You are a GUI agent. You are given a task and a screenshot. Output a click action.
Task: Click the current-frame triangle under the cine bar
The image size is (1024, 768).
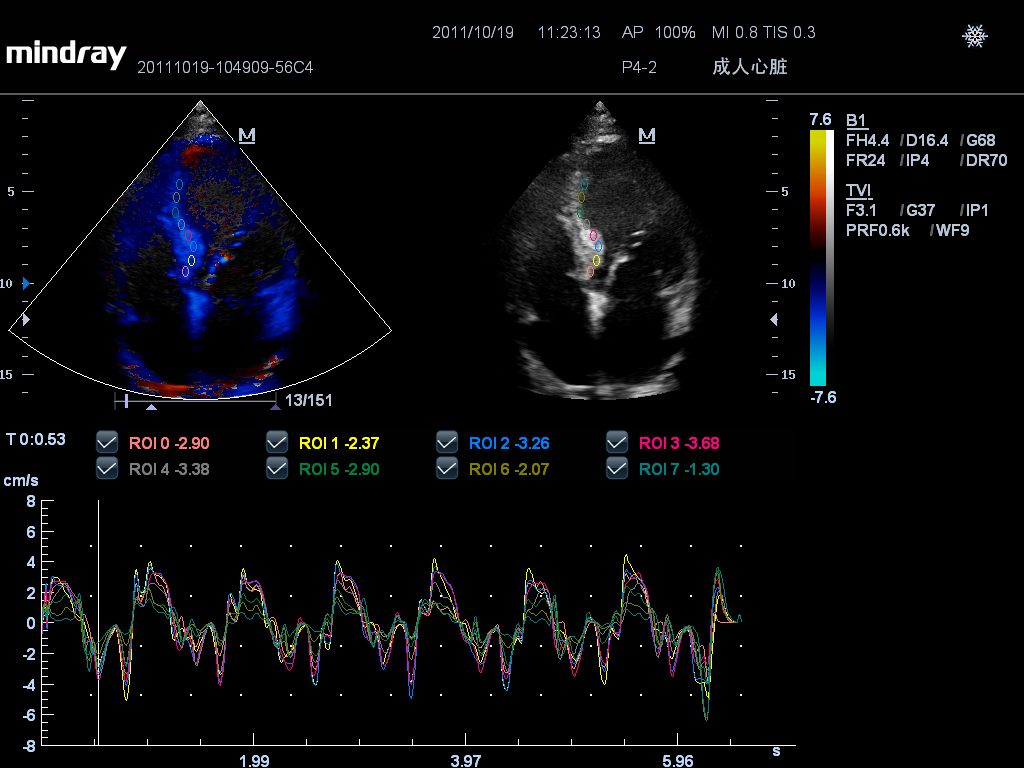(152, 407)
